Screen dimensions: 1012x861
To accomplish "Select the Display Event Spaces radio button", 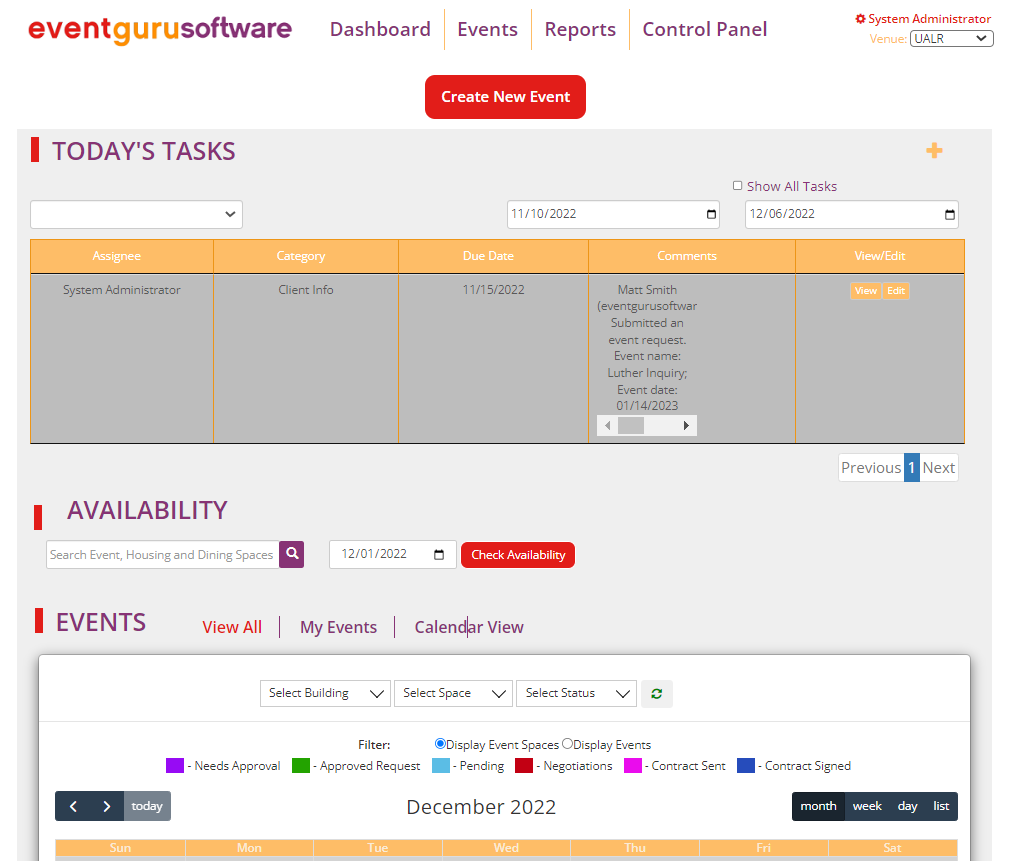I will 440,744.
